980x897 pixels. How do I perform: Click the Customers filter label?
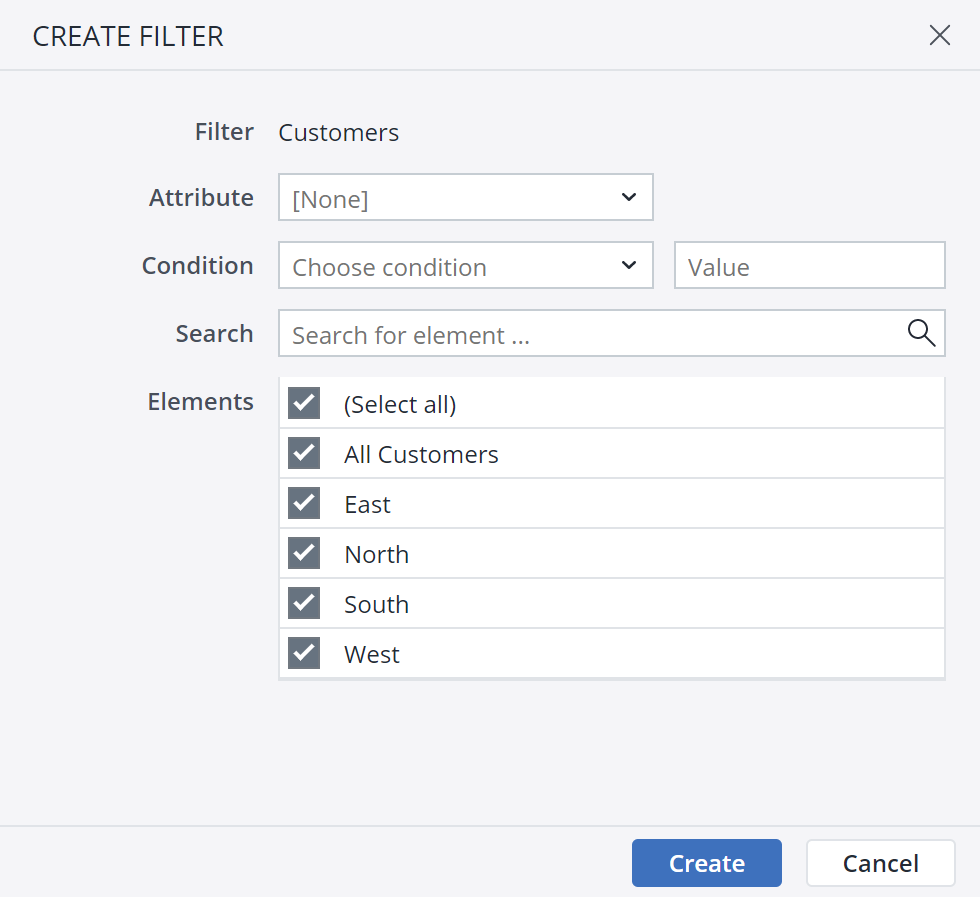pyautogui.click(x=338, y=132)
